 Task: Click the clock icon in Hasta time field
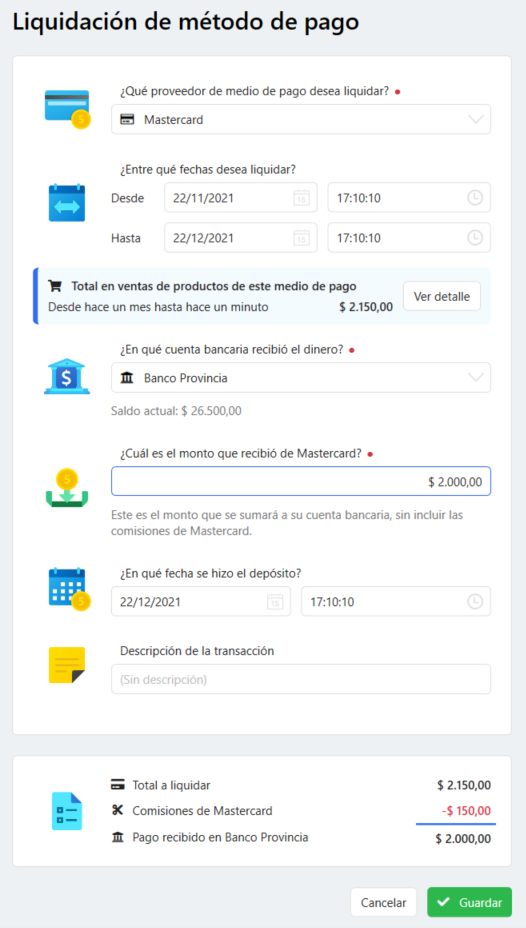pyautogui.click(x=475, y=238)
